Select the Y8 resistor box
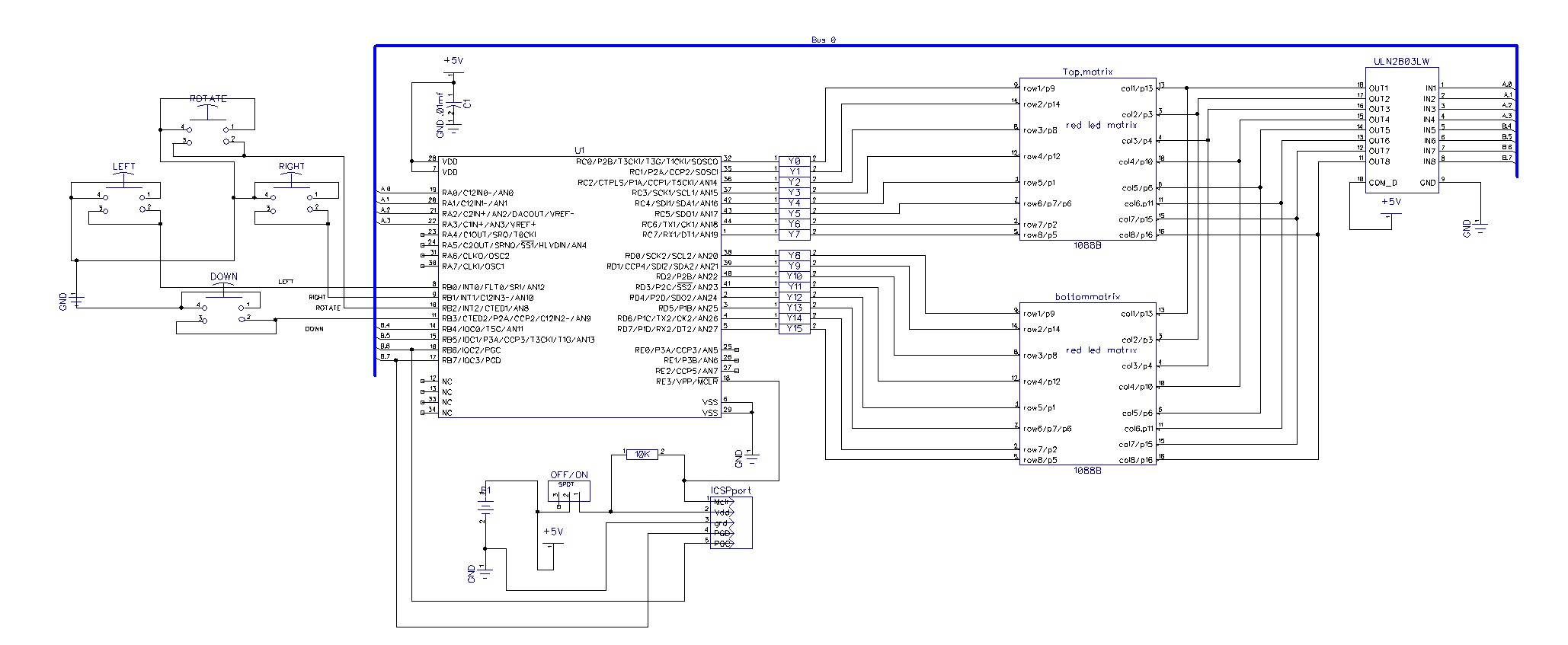 (x=795, y=255)
